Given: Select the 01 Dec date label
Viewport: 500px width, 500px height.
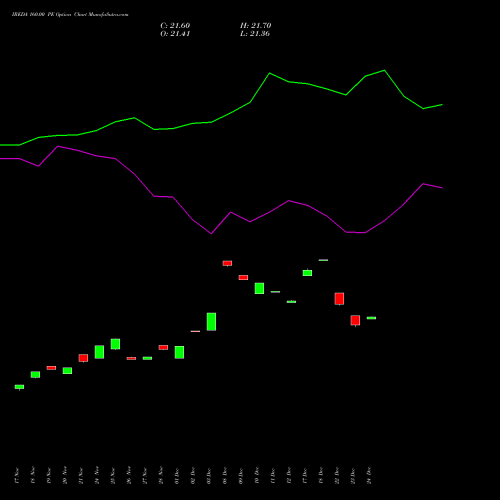Looking at the screenshot, I should click(177, 476).
